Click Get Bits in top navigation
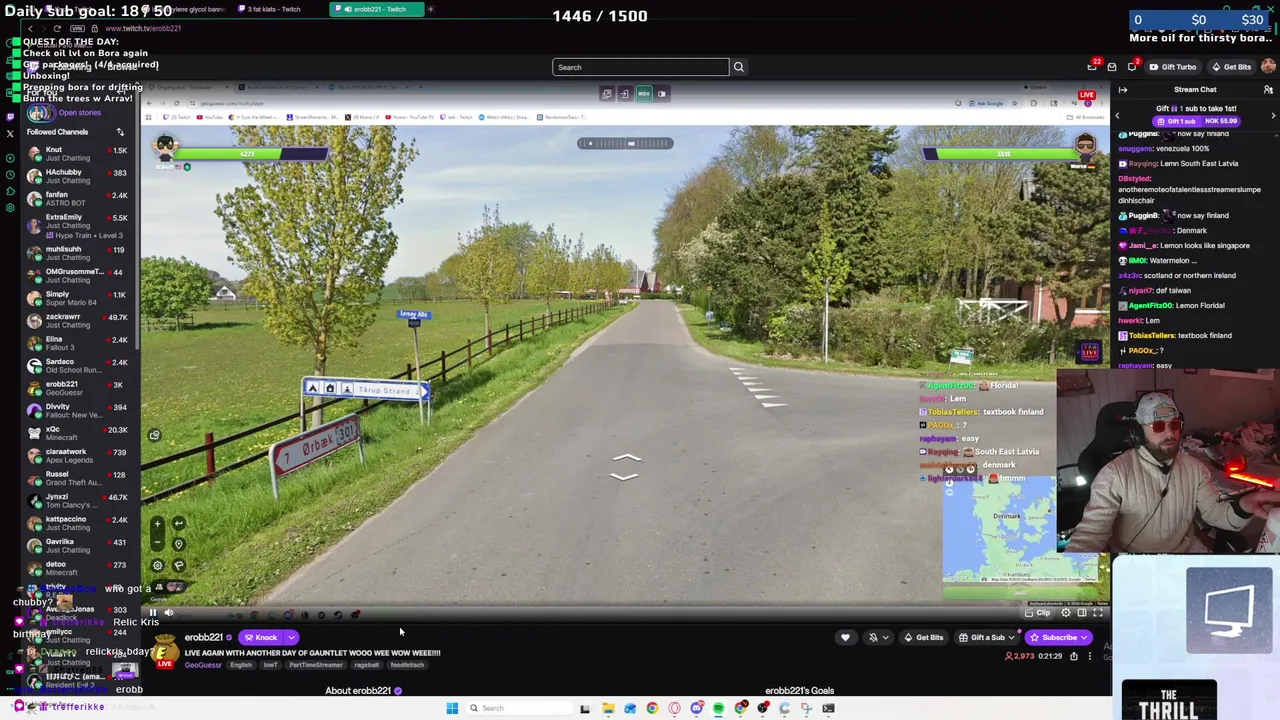 (x=1231, y=67)
